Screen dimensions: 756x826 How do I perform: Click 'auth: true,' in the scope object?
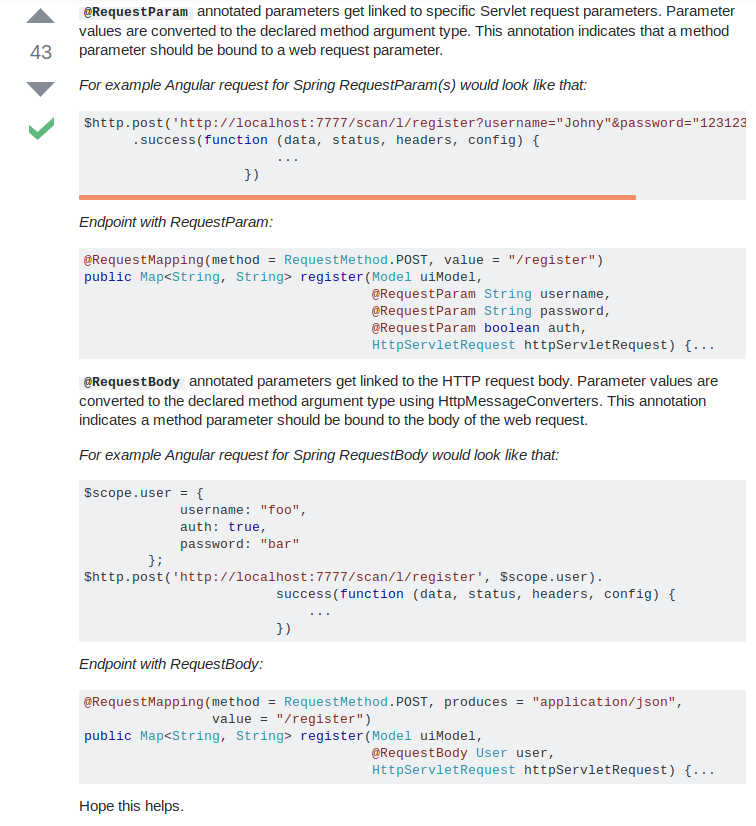point(223,527)
